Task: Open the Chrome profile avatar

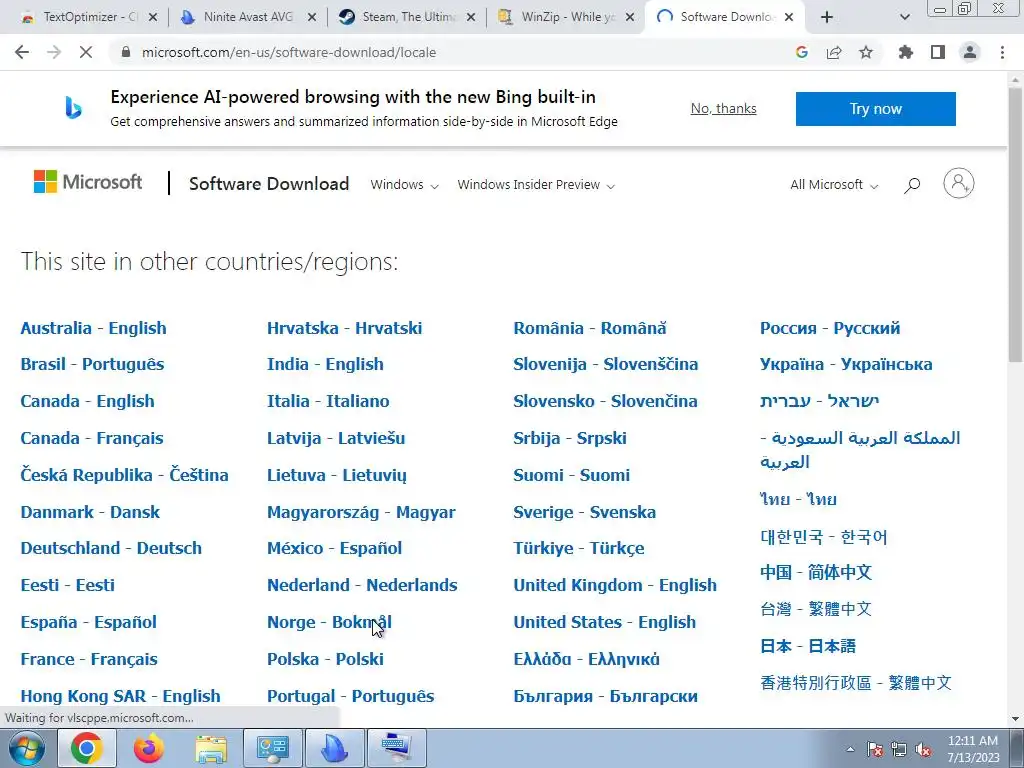Action: (970, 52)
